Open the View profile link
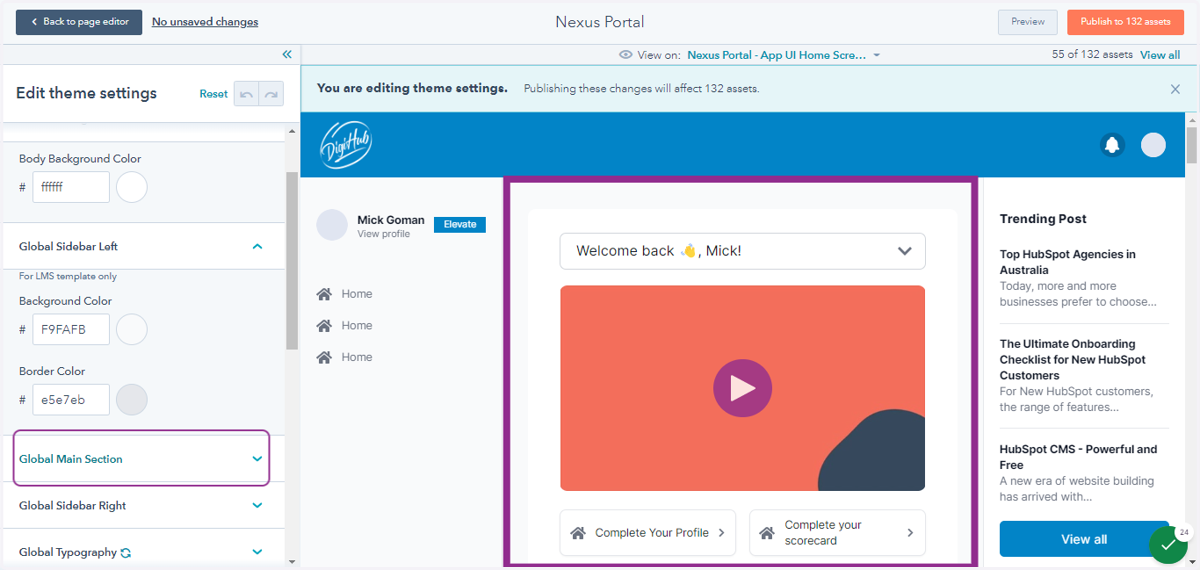This screenshot has width=1200, height=570. (x=383, y=234)
